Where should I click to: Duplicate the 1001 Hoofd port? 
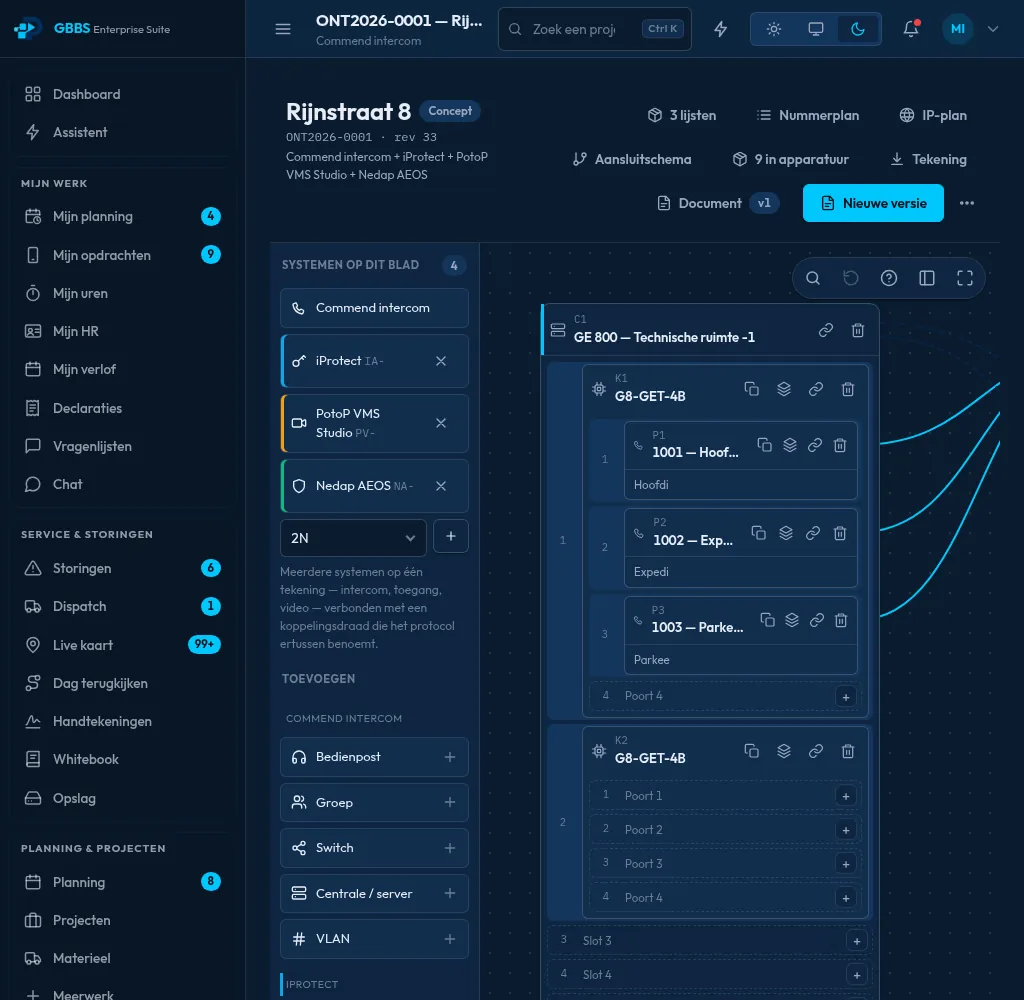(x=764, y=445)
